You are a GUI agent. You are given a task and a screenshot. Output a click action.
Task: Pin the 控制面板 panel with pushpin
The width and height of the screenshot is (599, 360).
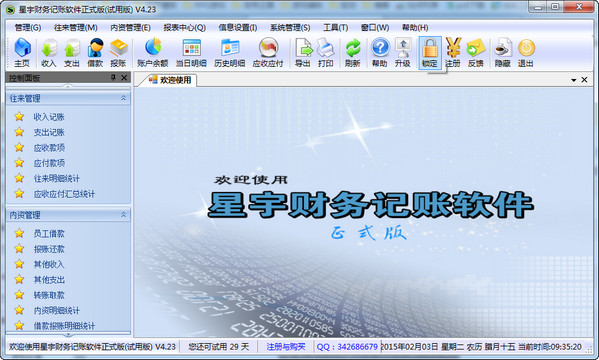[x=113, y=78]
